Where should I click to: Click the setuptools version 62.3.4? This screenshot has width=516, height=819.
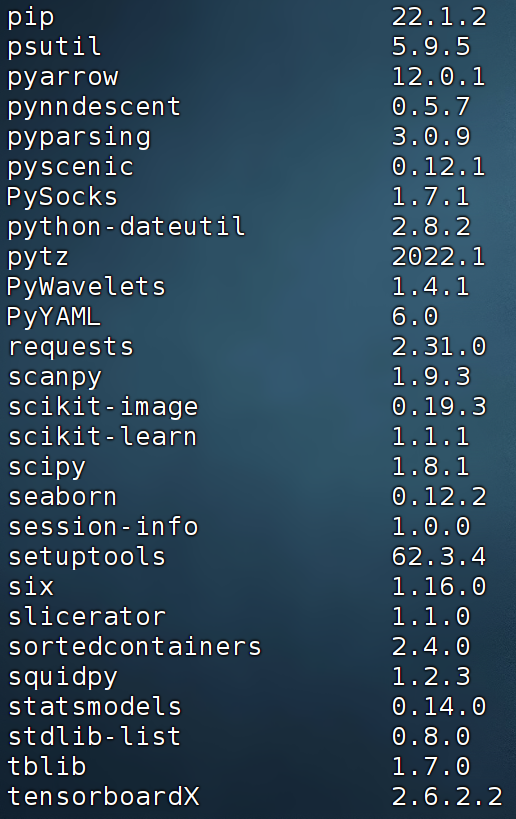439,557
